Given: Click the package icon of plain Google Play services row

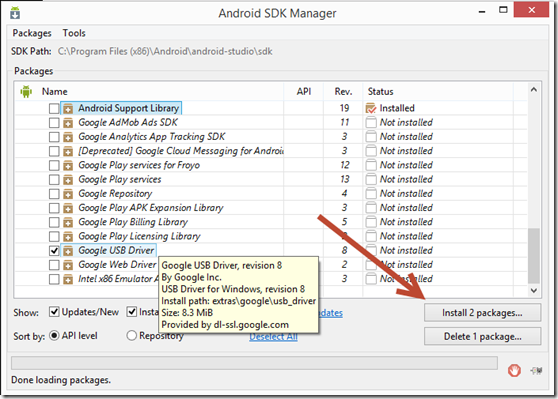Looking at the screenshot, I should pos(68,179).
